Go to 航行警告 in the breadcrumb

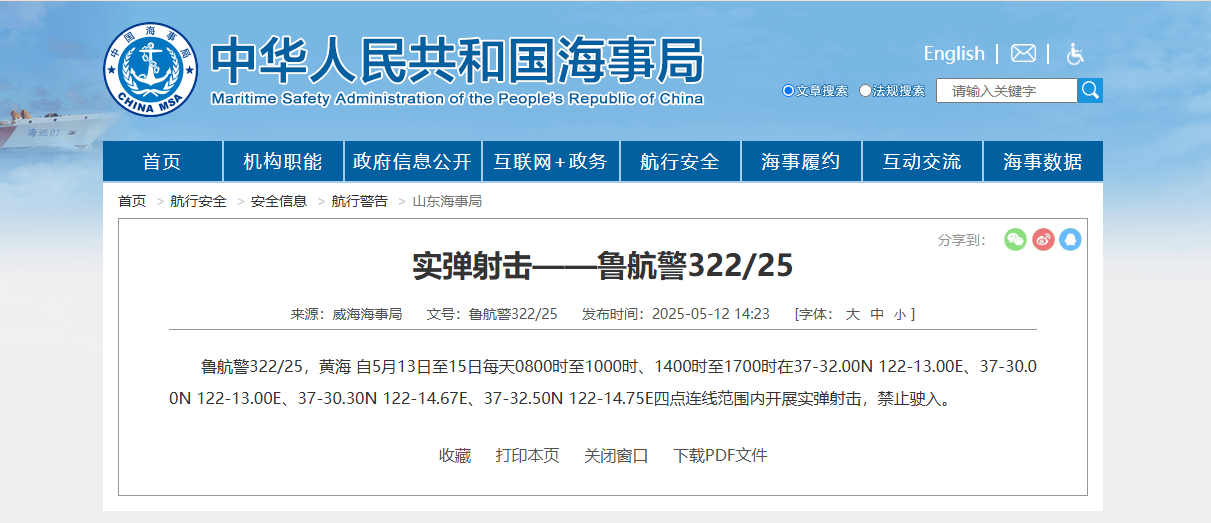tap(359, 201)
